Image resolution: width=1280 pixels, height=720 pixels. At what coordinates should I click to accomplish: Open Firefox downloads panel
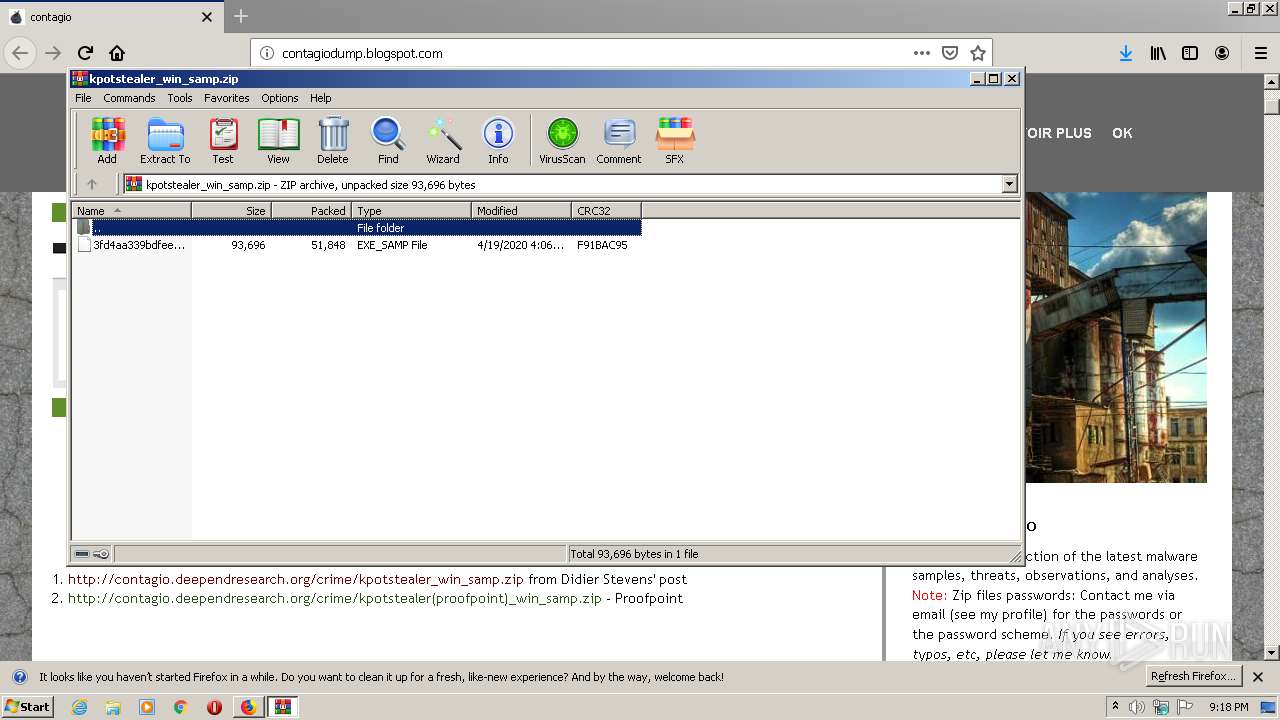pyautogui.click(x=1126, y=53)
